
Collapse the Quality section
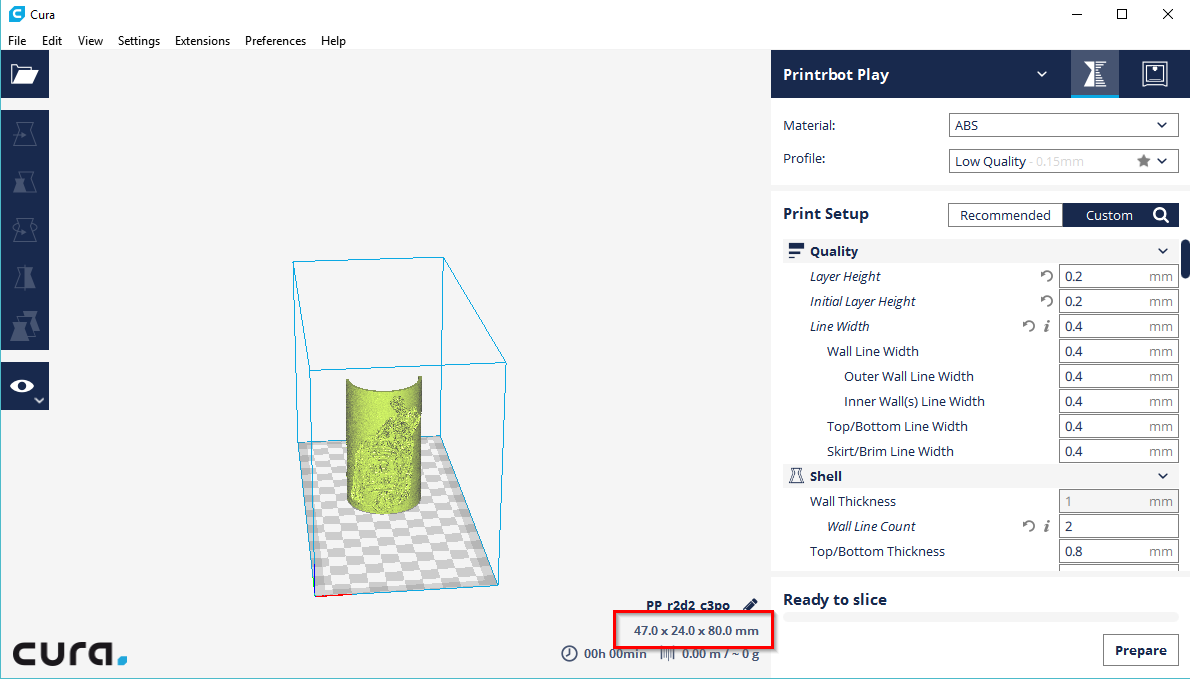pos(1163,251)
